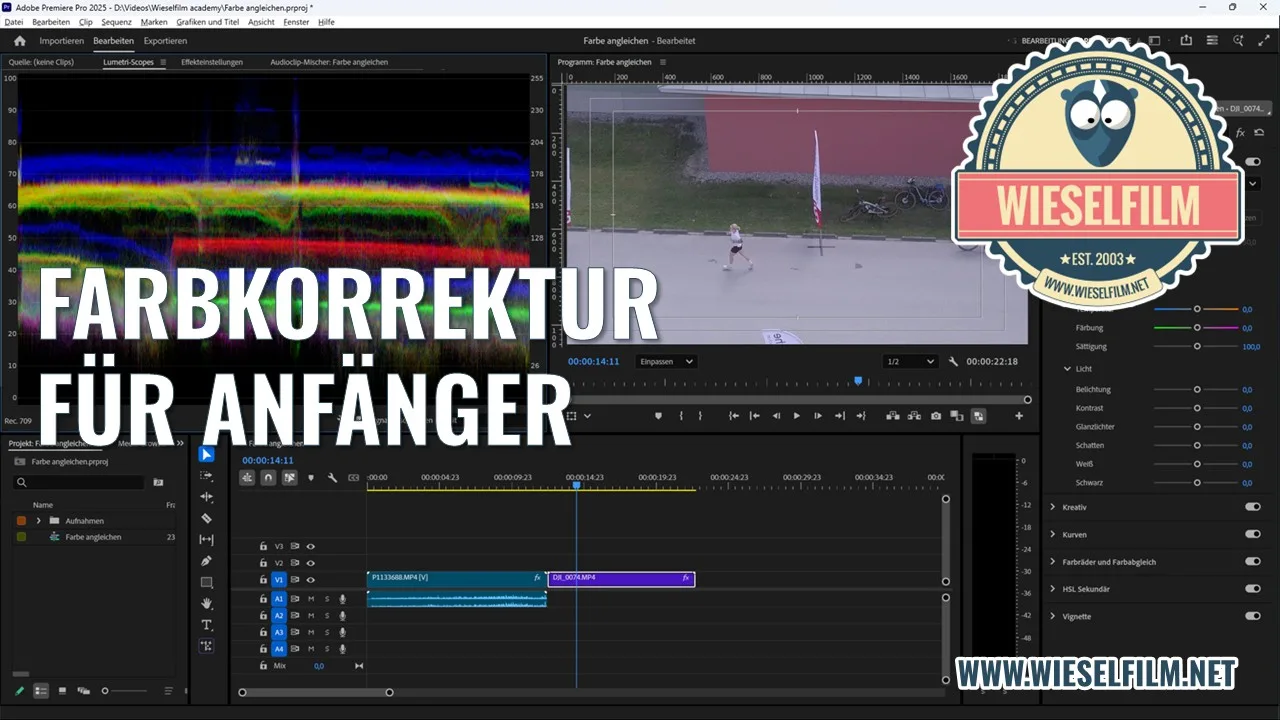The image size is (1280, 720).
Task: Adjust the Kontrast slider
Action: 1197,408
